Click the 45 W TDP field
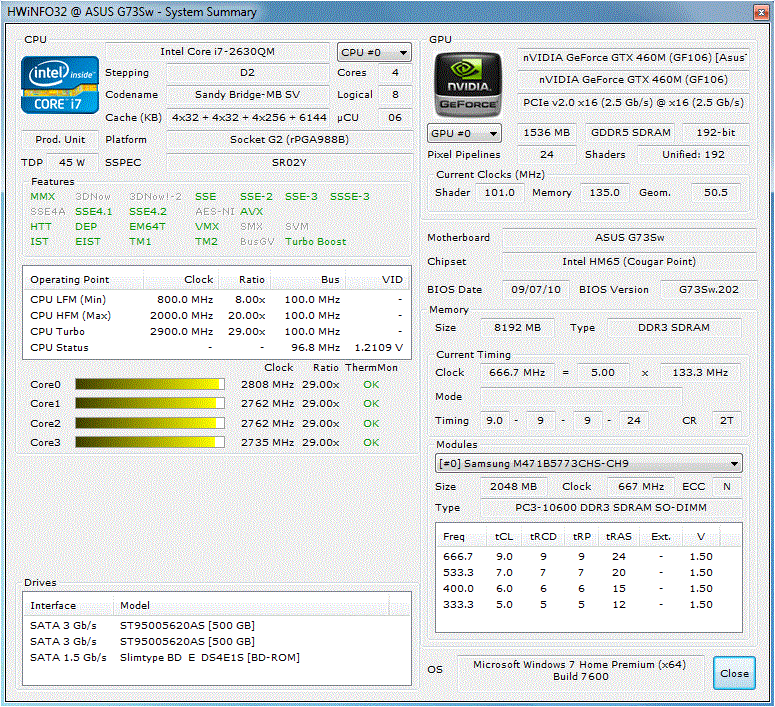The image size is (775, 707). (x=72, y=162)
